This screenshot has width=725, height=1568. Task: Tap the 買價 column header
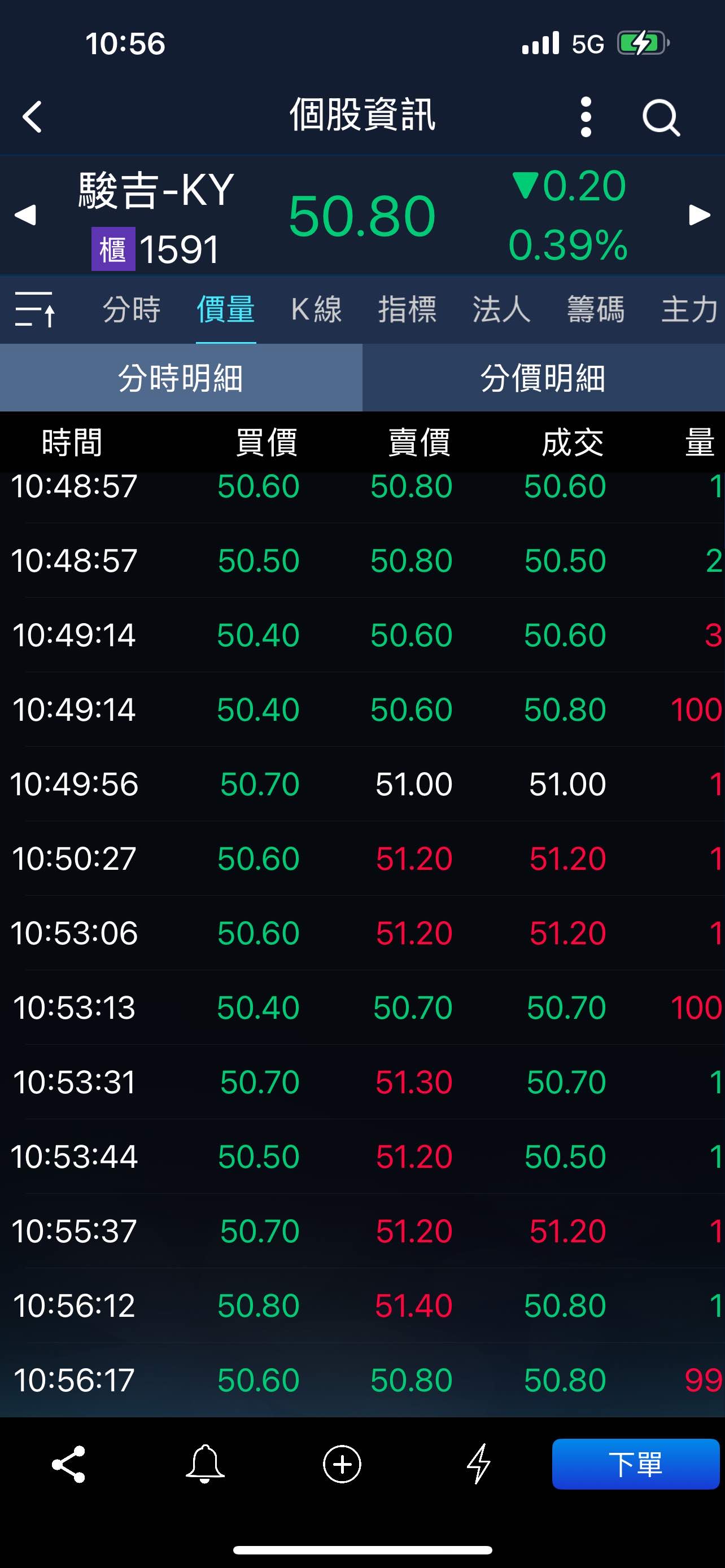coord(267,443)
